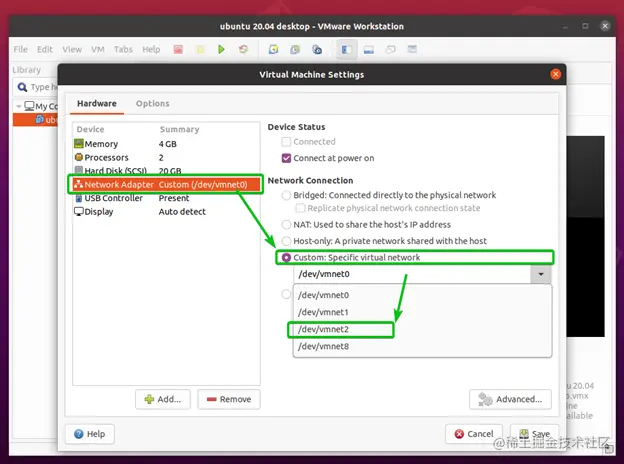The image size is (624, 464).
Task: Click the library search magnifier icon
Action: (23, 87)
